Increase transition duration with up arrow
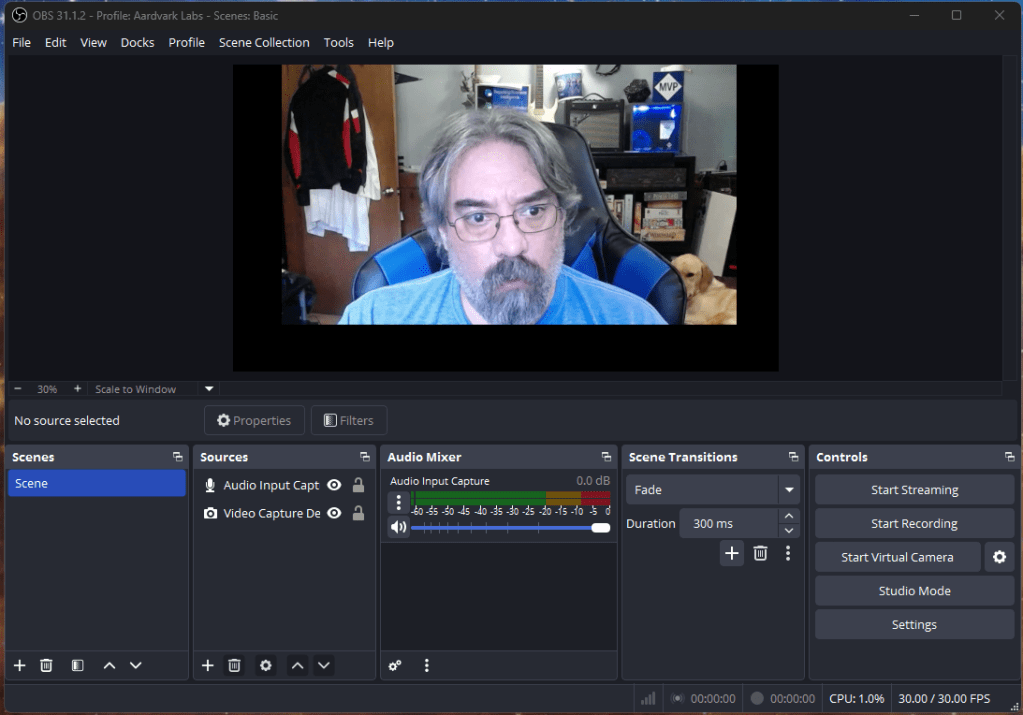This screenshot has width=1023, height=715. [x=789, y=517]
